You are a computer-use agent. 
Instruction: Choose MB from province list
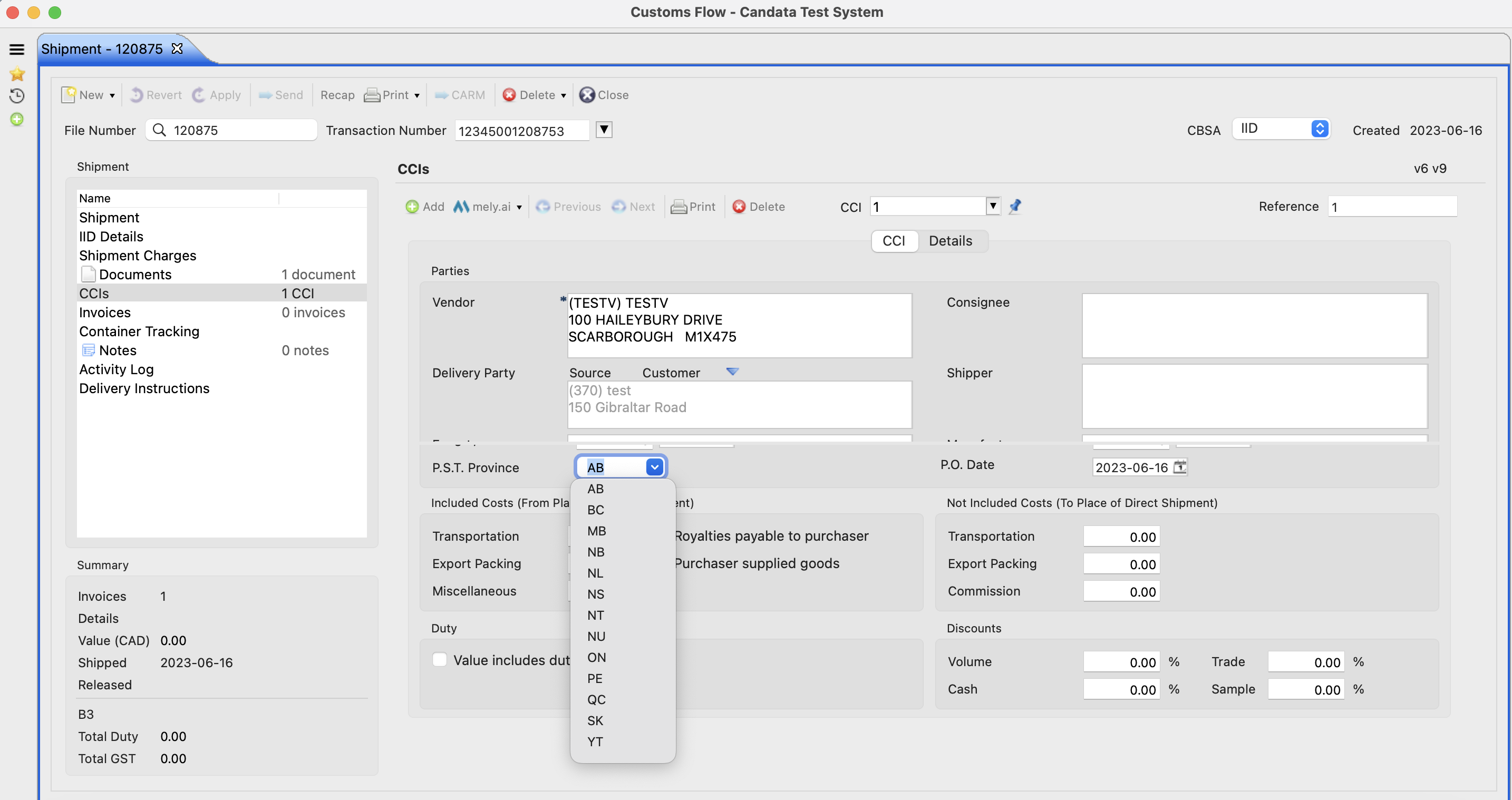point(623,531)
